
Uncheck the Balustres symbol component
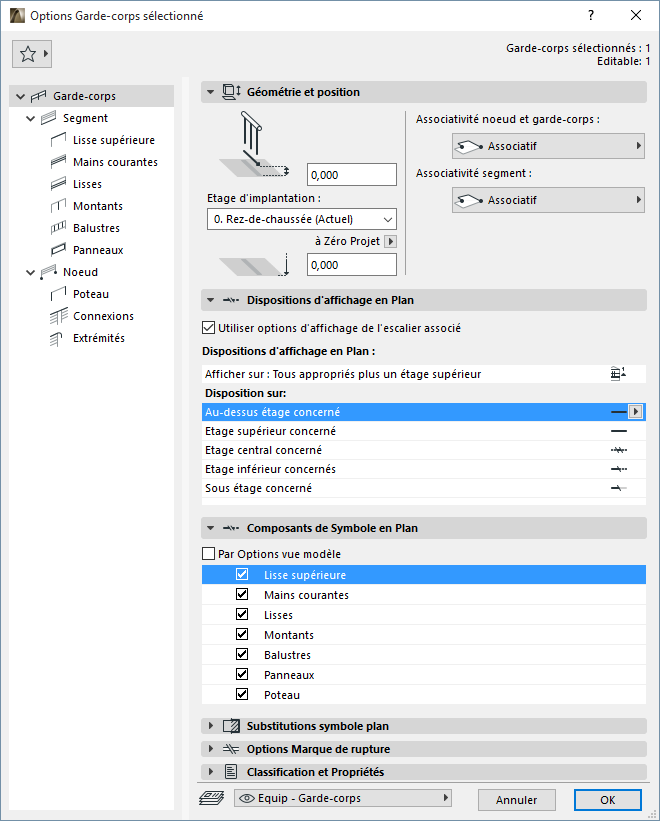tap(242, 655)
